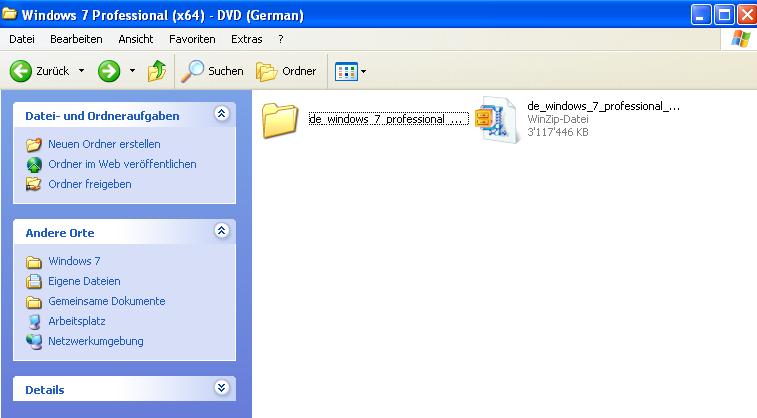Viewport: 757px width, 418px height.
Task: Open the Extras menu
Action: tap(247, 39)
